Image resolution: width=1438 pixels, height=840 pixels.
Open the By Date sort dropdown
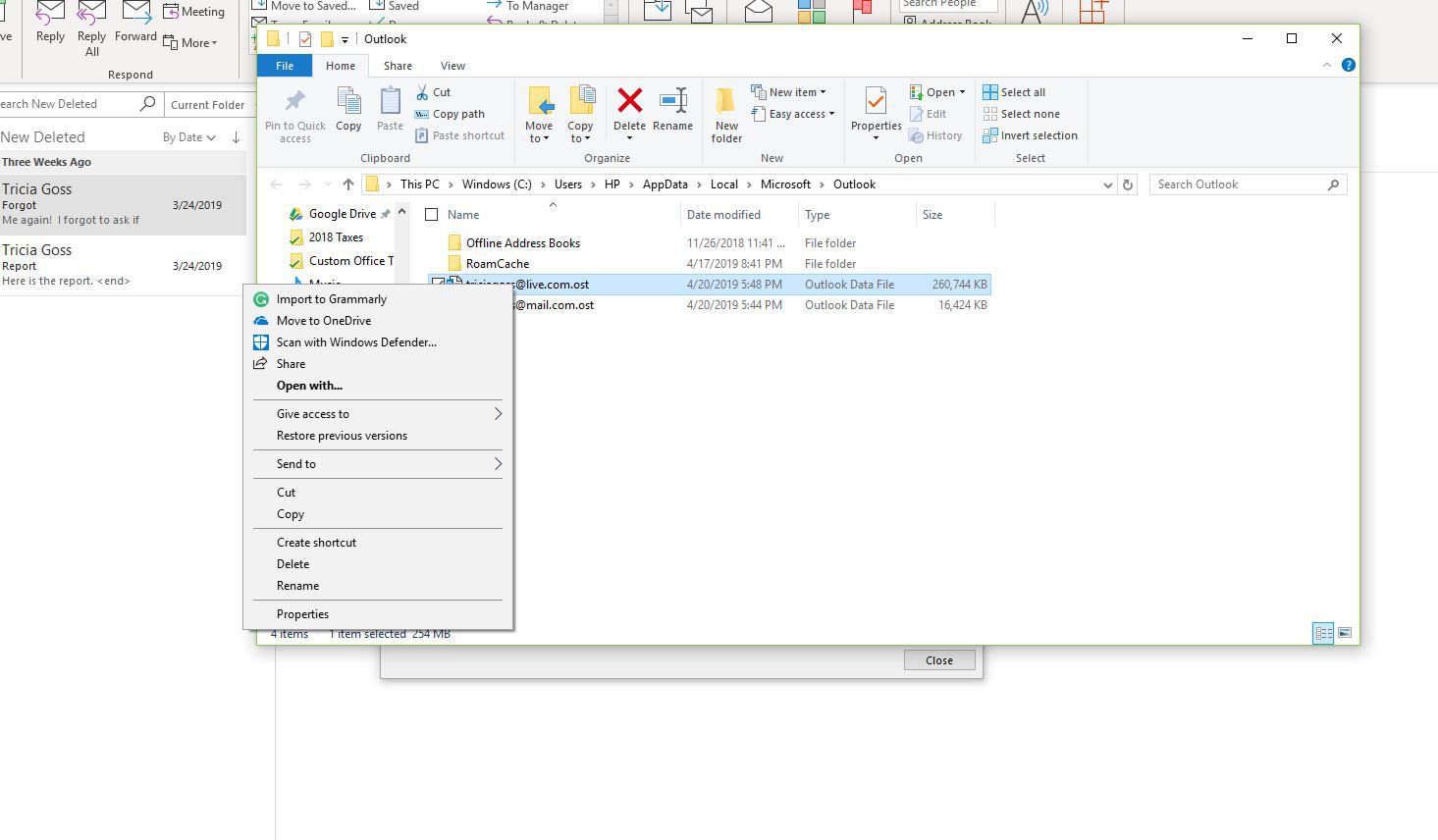189,137
